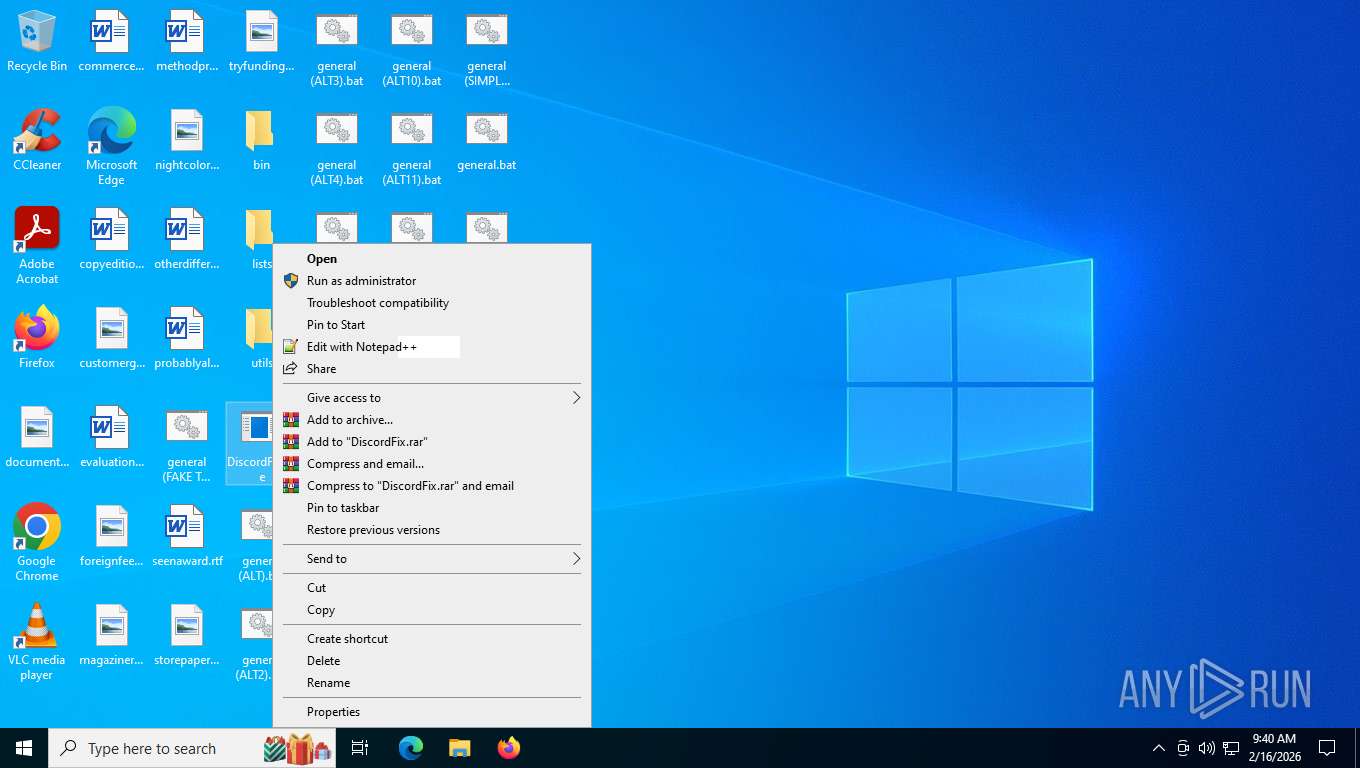Open network status tray icon
This screenshot has height=768, width=1360.
pos(1231,748)
